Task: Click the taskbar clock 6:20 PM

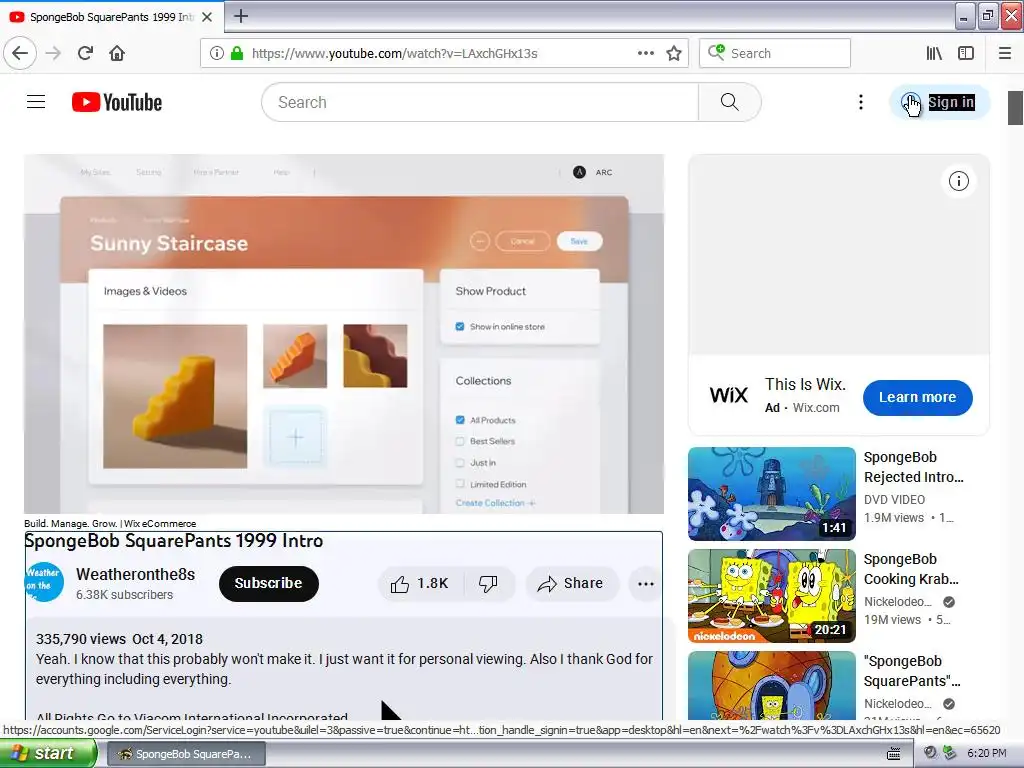Action: pyautogui.click(x=986, y=754)
